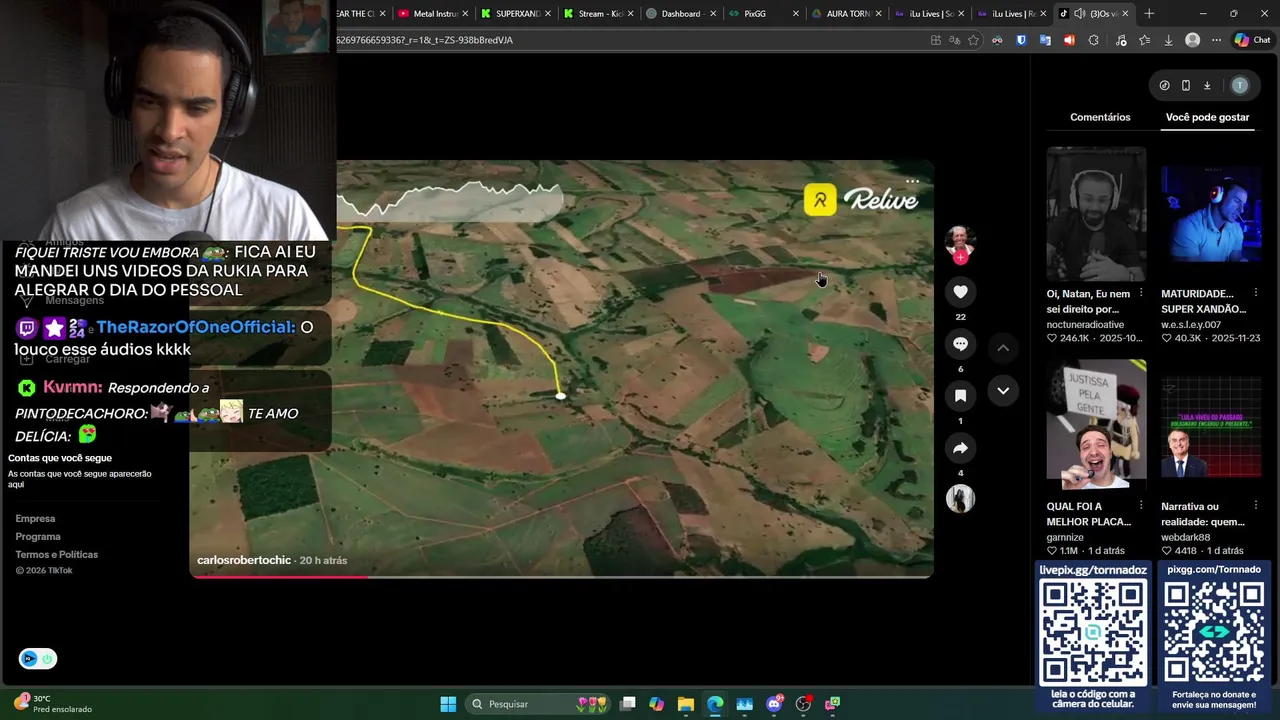
Task: Toggle the blue pill switch at bottom left
Action: (38, 658)
